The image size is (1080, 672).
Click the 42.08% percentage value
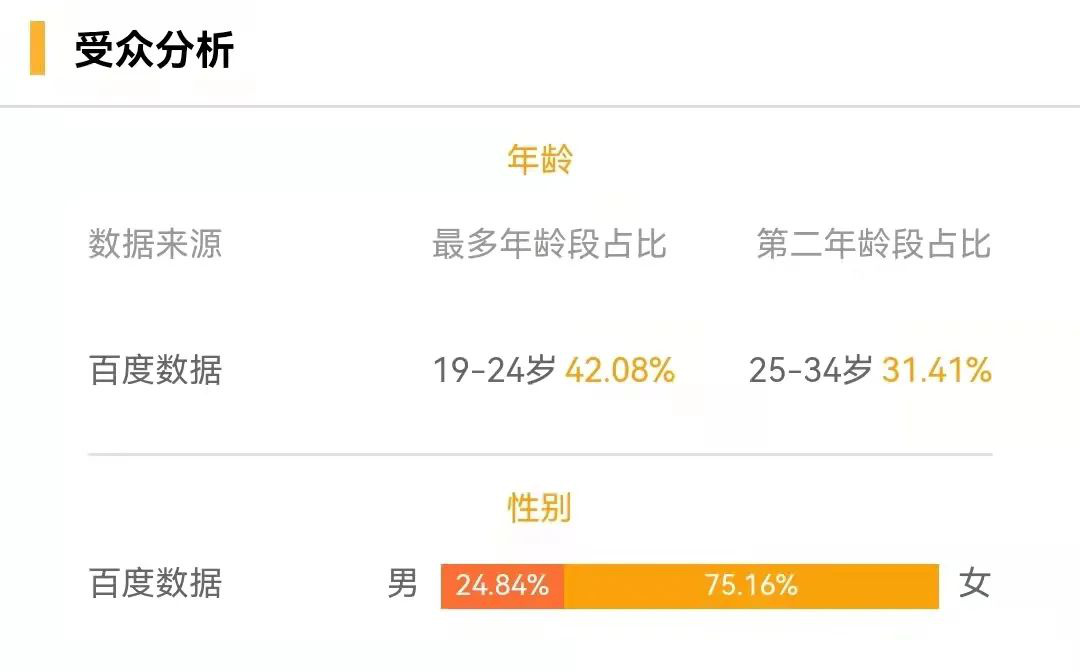[x=620, y=370]
